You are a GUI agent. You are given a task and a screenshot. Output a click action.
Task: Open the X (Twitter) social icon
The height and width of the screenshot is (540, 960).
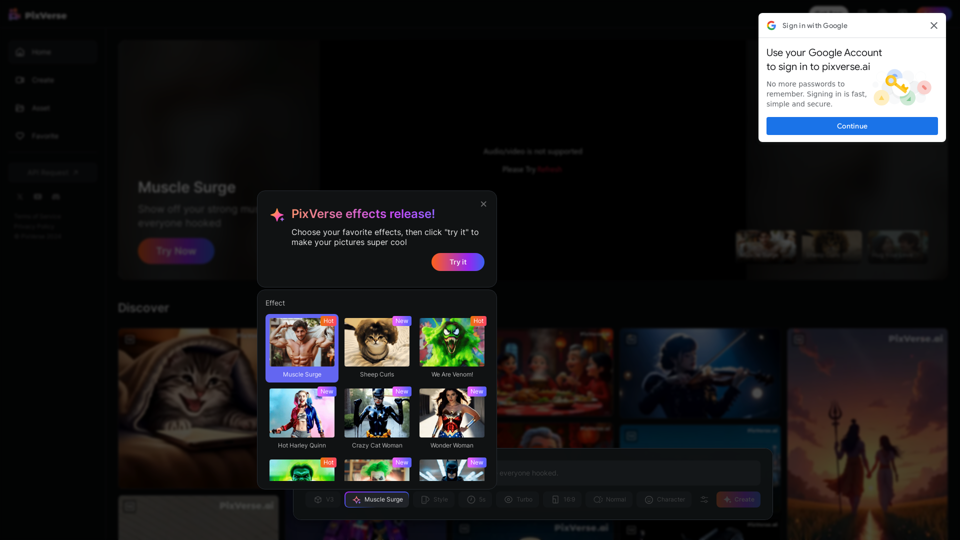(20, 197)
